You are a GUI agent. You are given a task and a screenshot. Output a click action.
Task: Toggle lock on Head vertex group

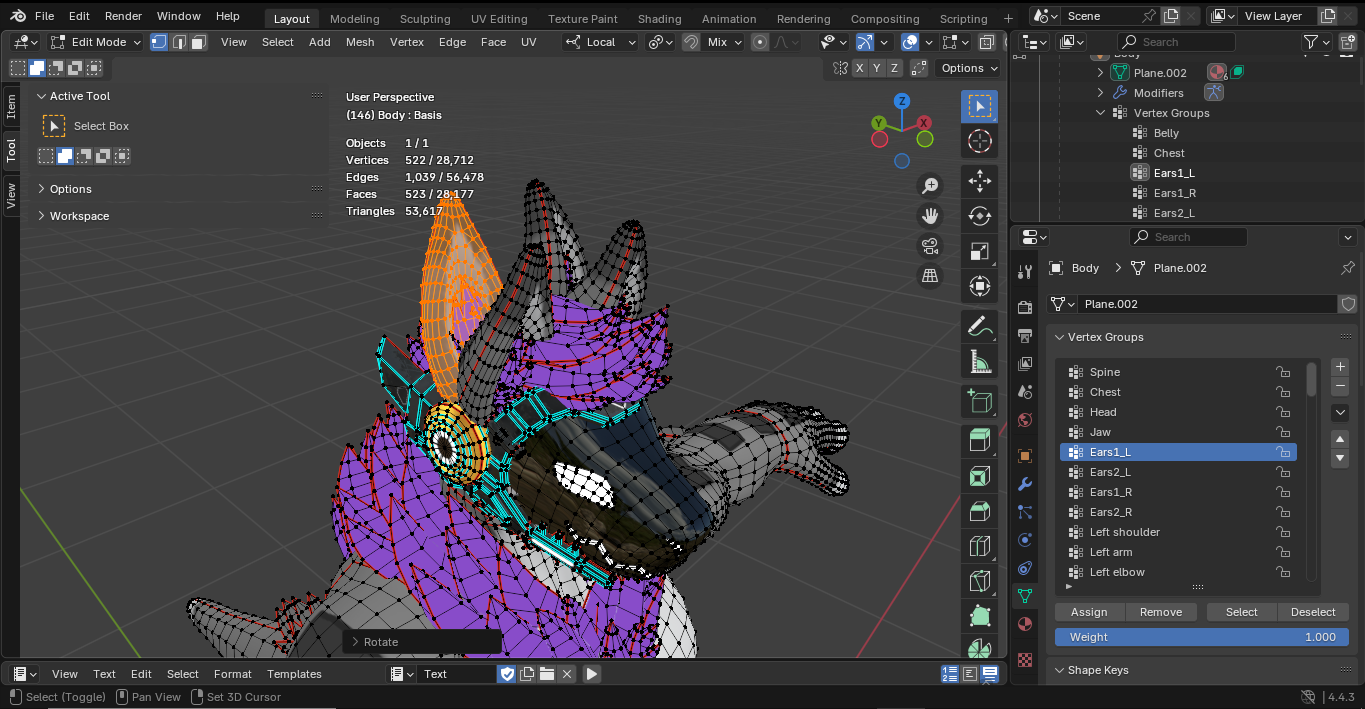(x=1282, y=412)
